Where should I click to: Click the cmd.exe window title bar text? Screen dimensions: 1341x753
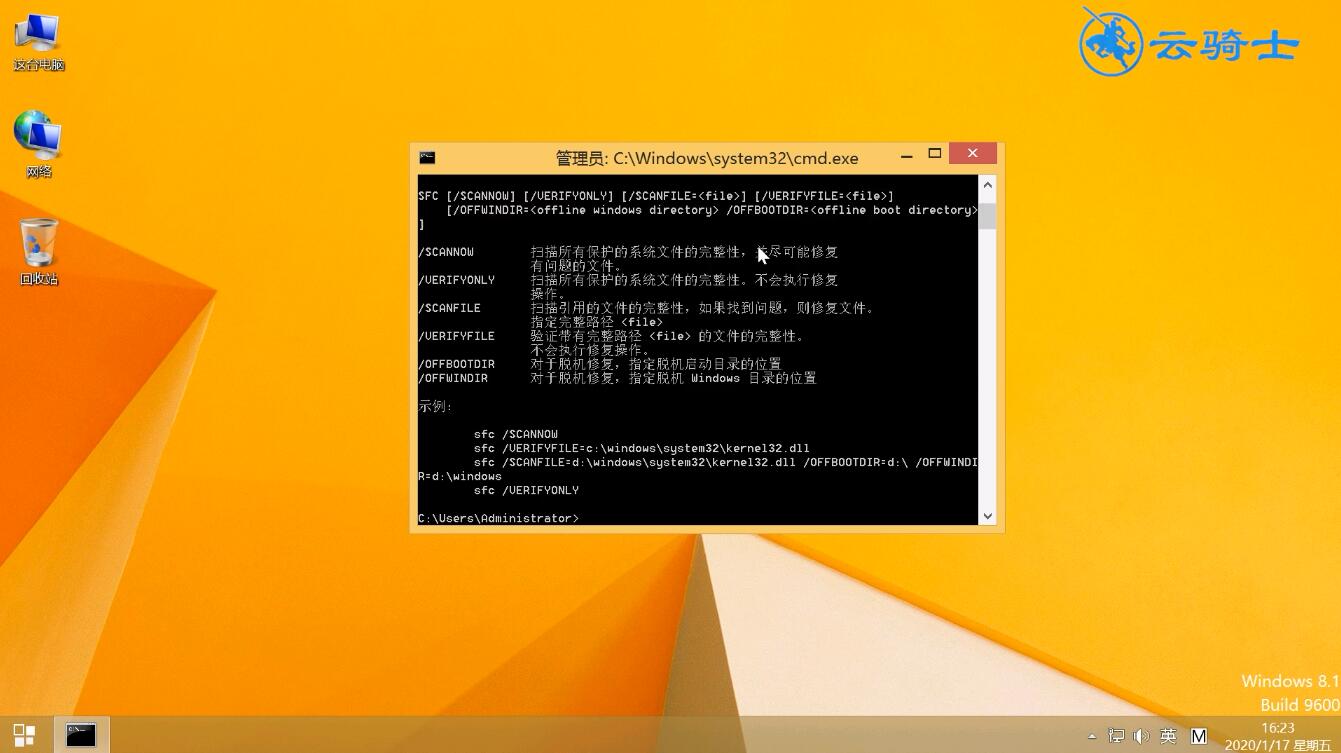pyautogui.click(x=706, y=158)
